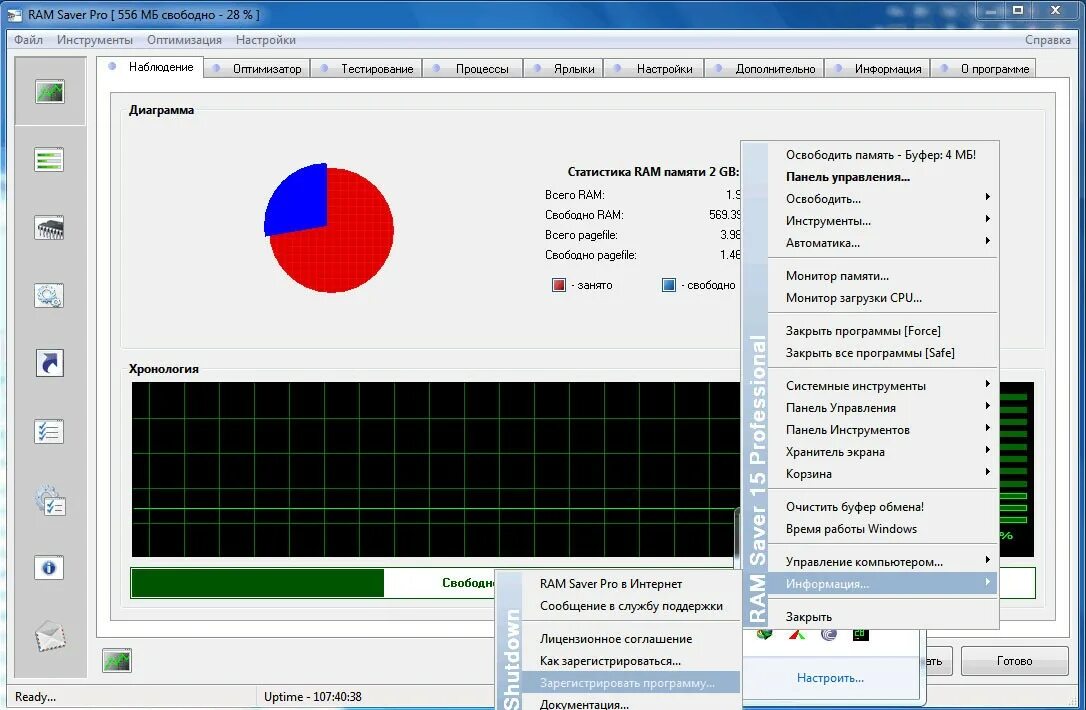Select the Наблюдение tab

point(151,67)
